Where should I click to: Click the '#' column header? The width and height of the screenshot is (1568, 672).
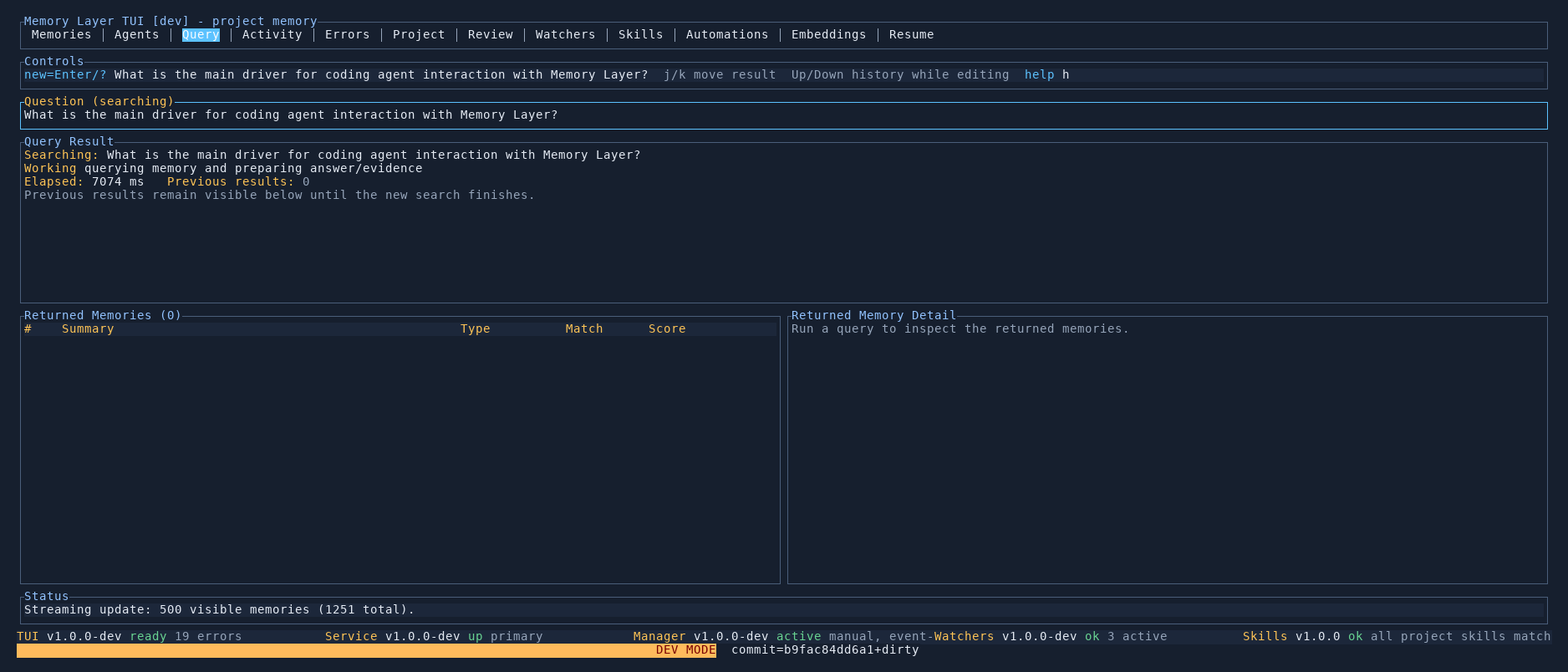pos(28,328)
